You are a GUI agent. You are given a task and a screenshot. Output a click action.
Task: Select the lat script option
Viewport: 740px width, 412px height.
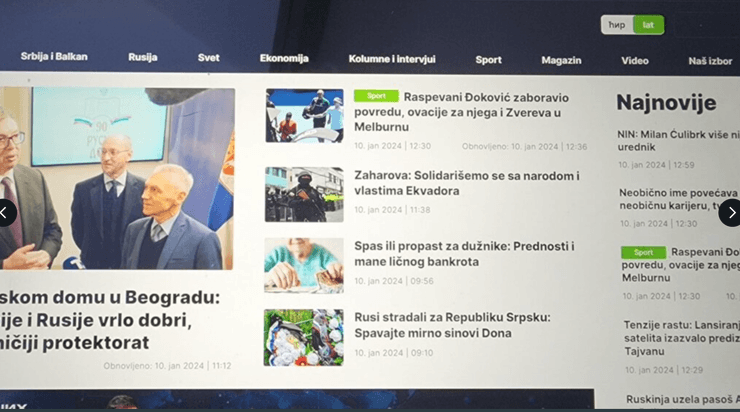pyautogui.click(x=648, y=25)
